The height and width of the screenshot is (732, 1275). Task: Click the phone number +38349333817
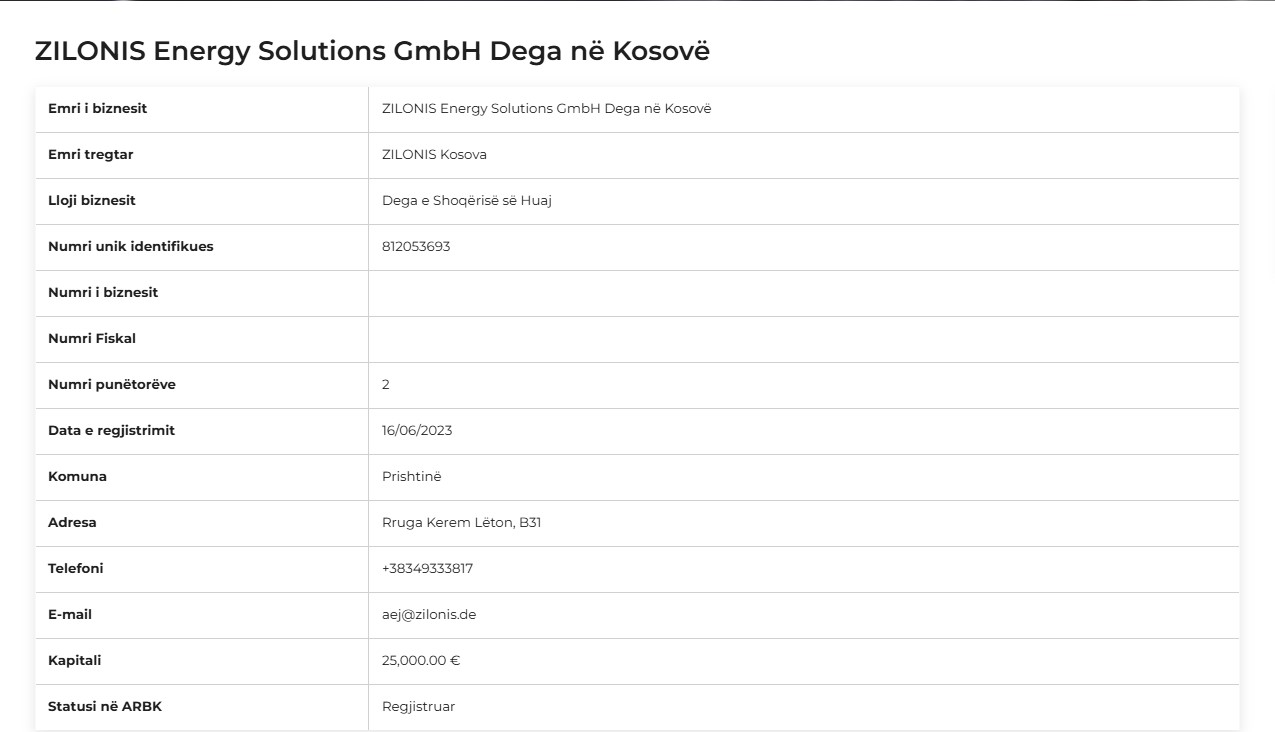[427, 568]
